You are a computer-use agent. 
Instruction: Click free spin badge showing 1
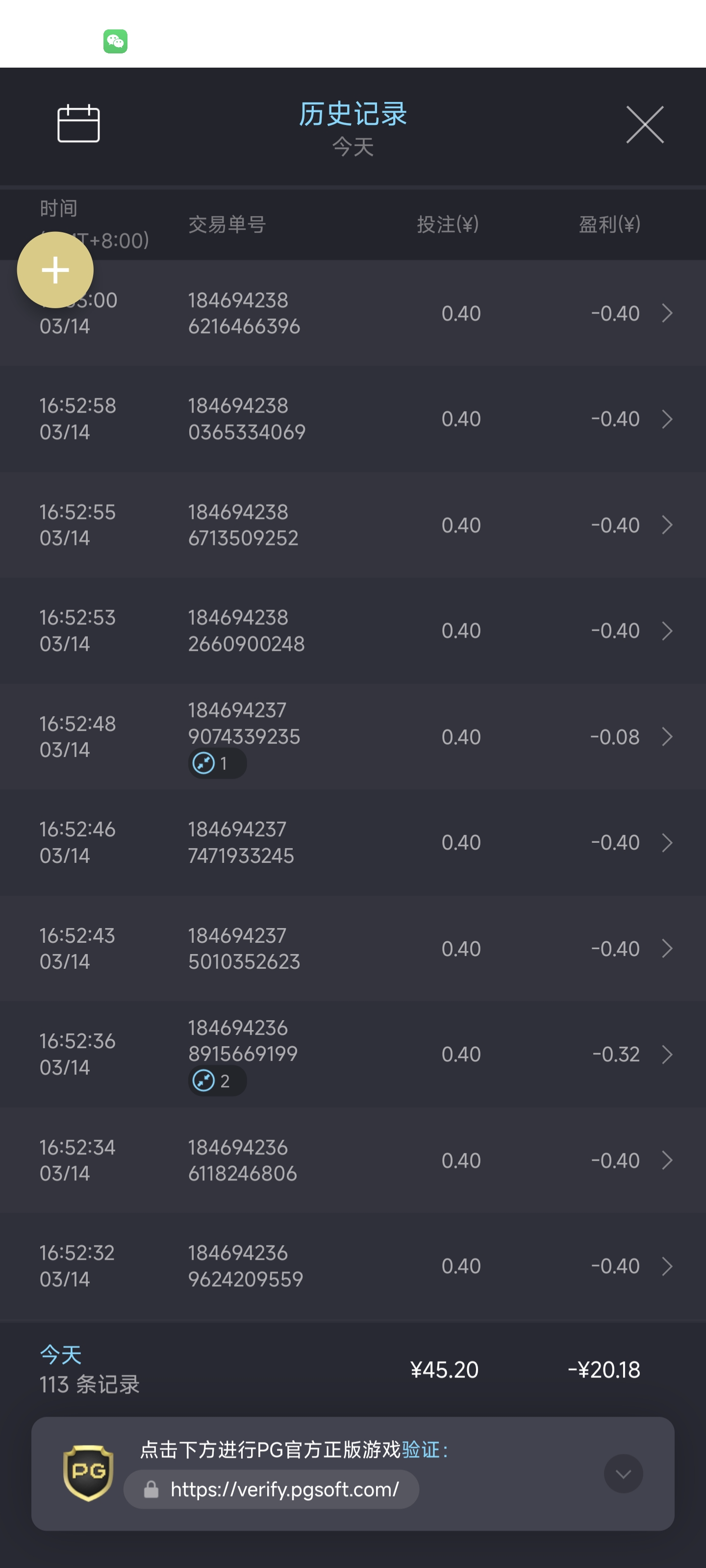(x=216, y=763)
